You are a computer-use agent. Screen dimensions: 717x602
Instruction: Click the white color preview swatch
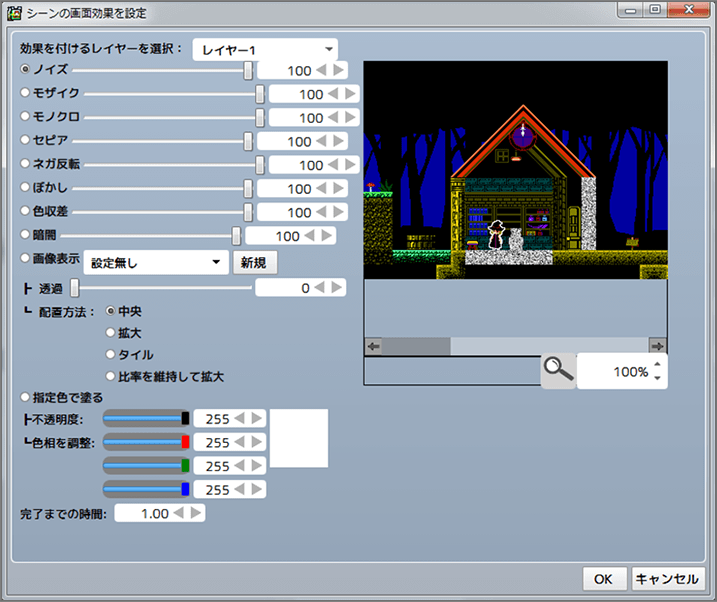pos(299,438)
